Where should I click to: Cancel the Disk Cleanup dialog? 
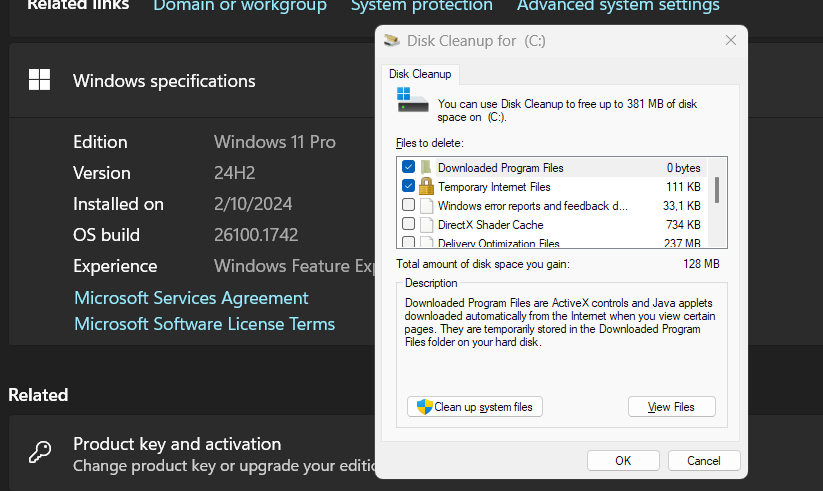(704, 461)
